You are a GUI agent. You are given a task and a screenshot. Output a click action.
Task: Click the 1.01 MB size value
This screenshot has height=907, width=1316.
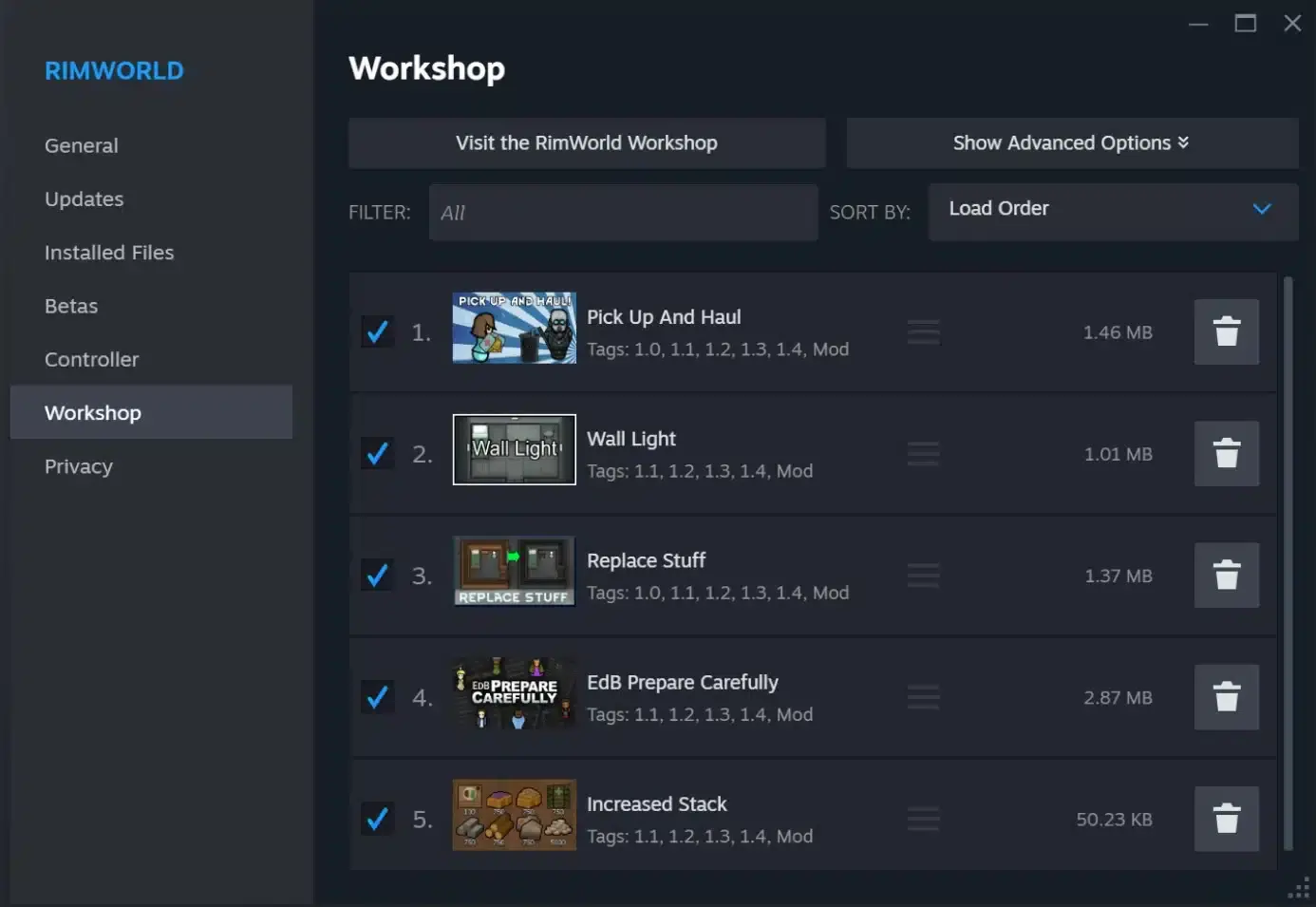click(x=1119, y=454)
